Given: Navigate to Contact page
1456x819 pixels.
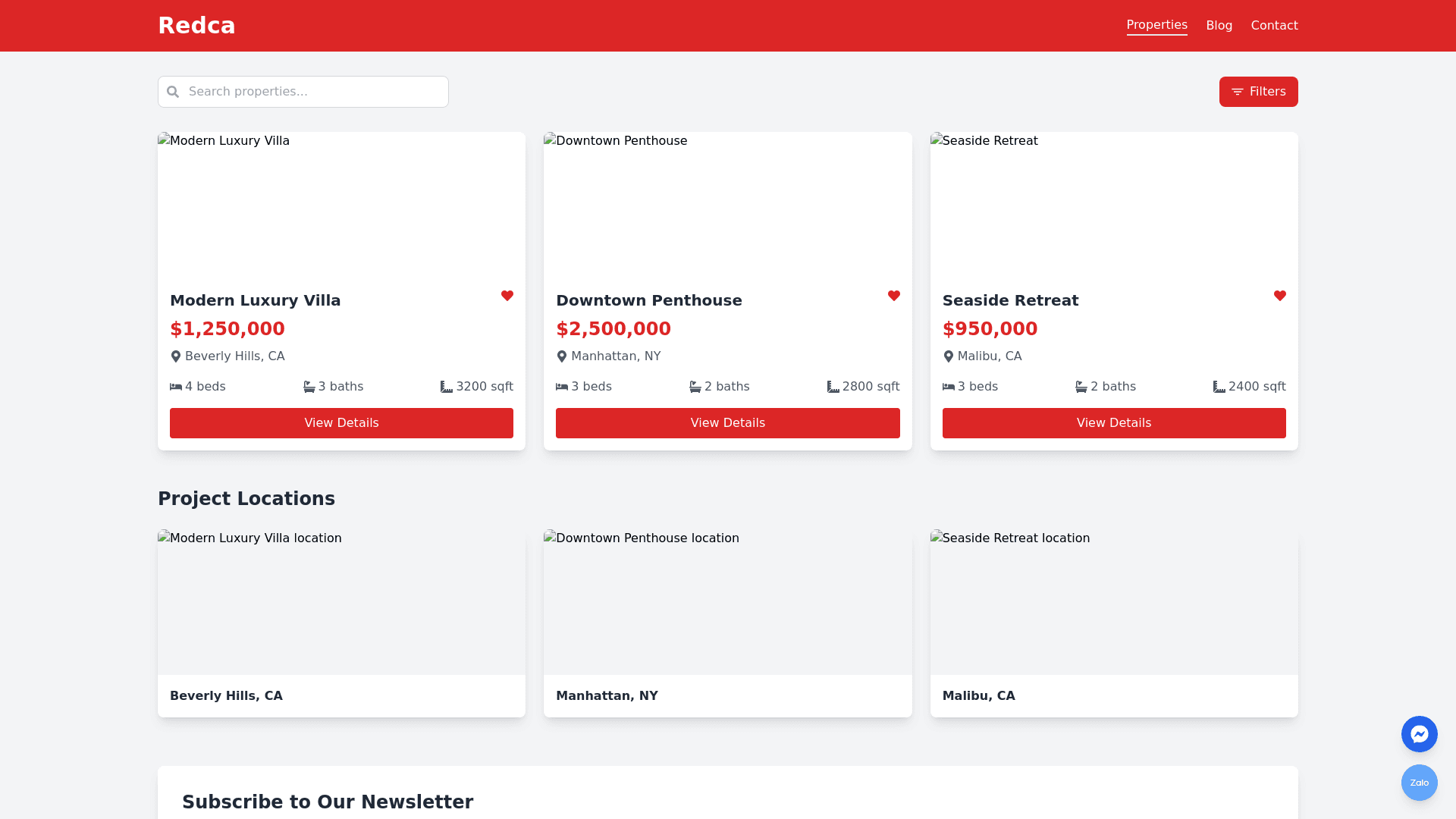Looking at the screenshot, I should pos(1274,26).
